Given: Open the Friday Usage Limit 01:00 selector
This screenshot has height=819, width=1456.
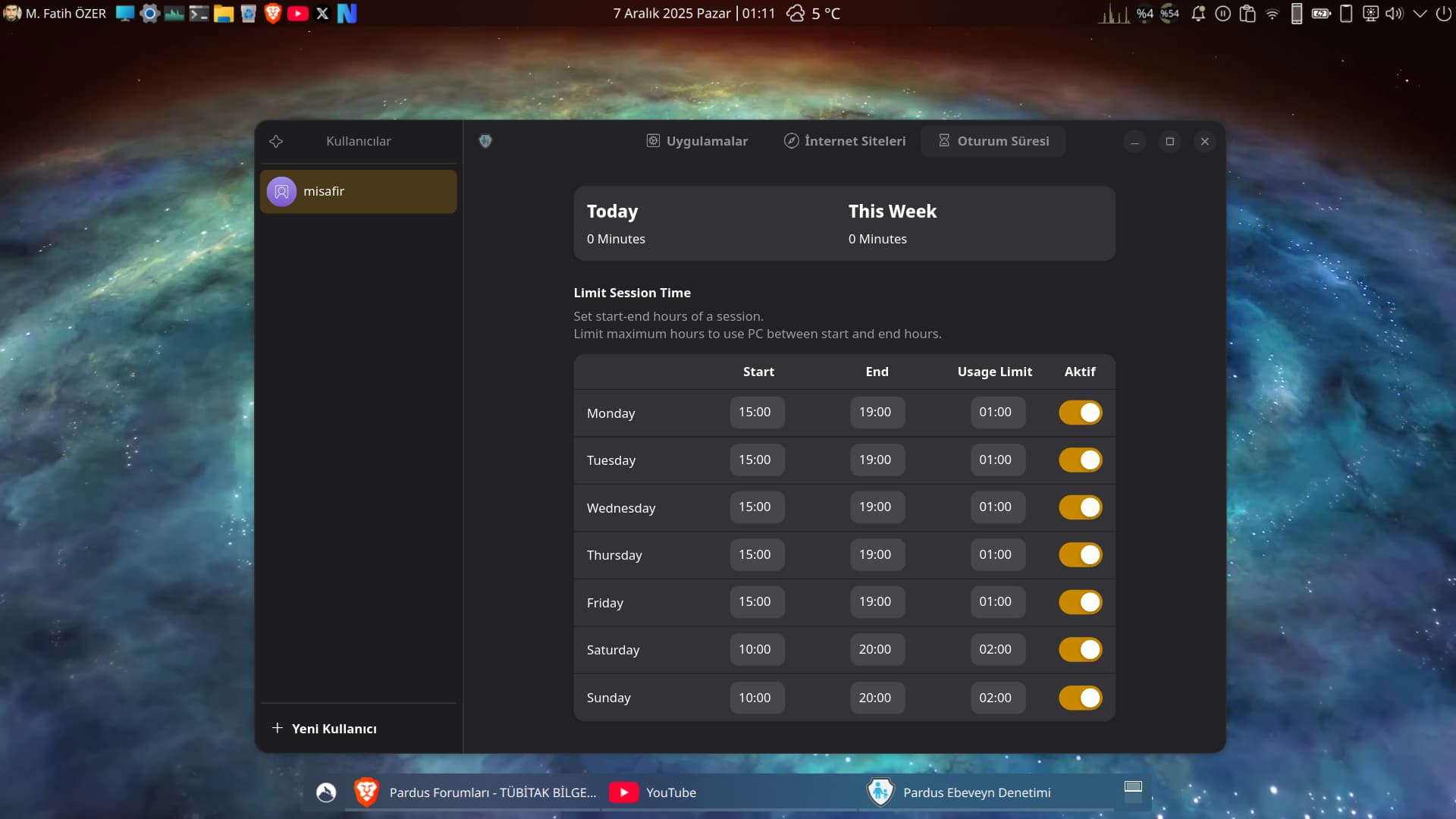Looking at the screenshot, I should coord(996,602).
